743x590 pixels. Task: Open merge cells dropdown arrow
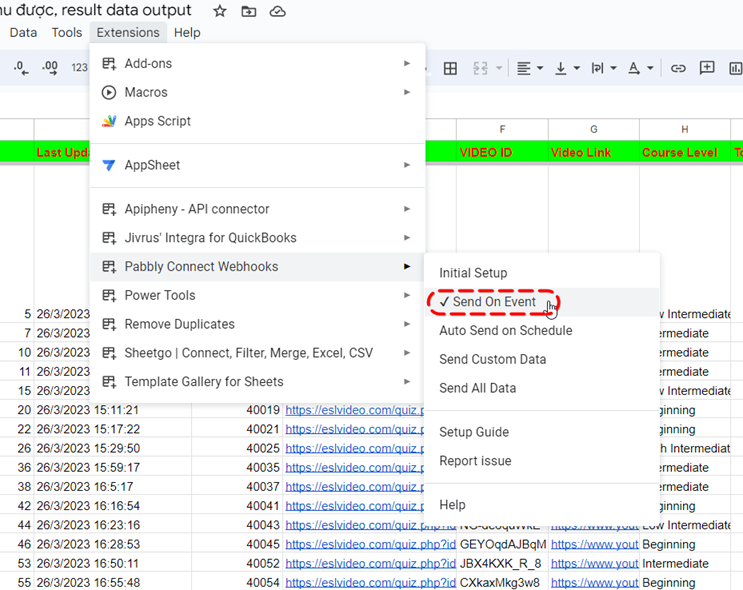pos(499,69)
